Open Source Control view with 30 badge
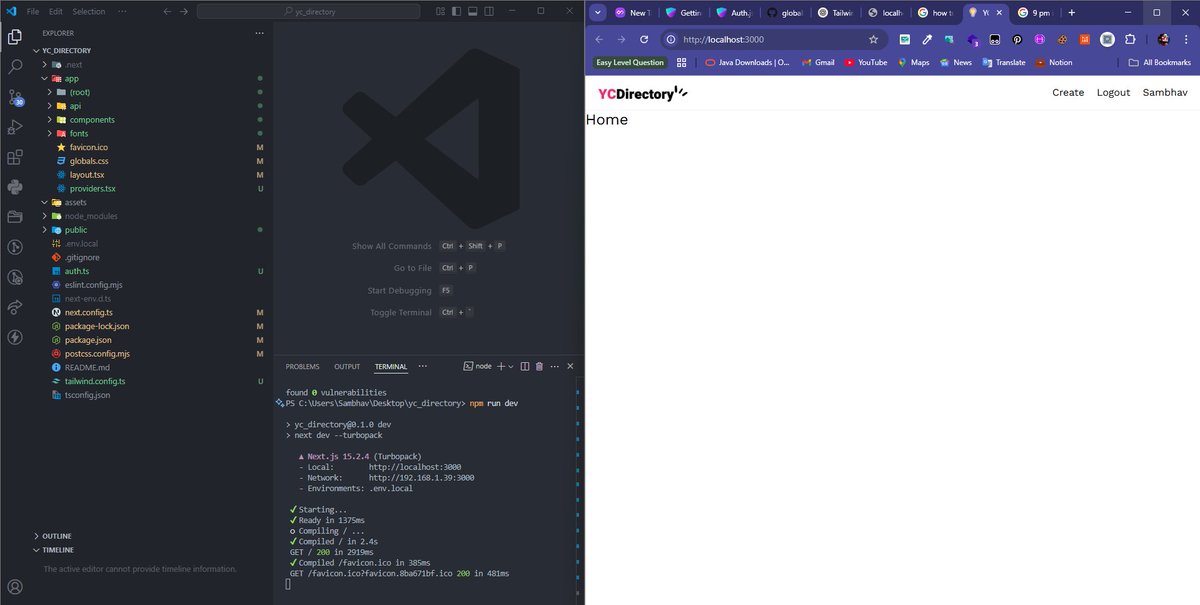Viewport: 1200px width, 605px height. click(x=15, y=97)
